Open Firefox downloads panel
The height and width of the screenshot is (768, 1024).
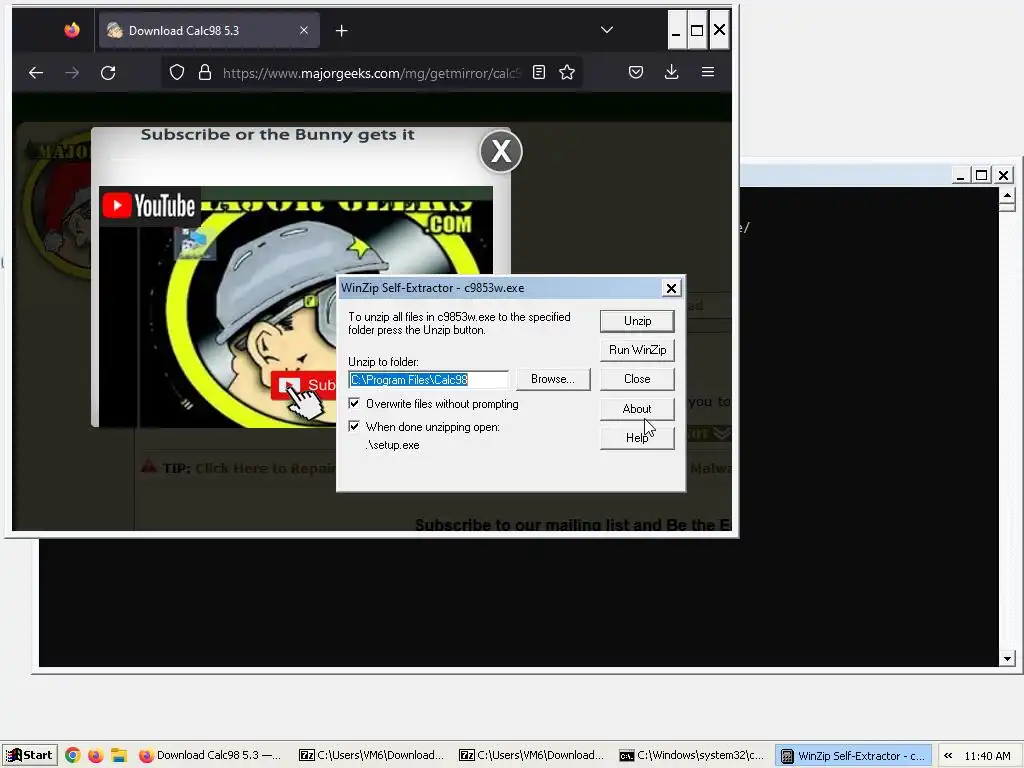671,72
